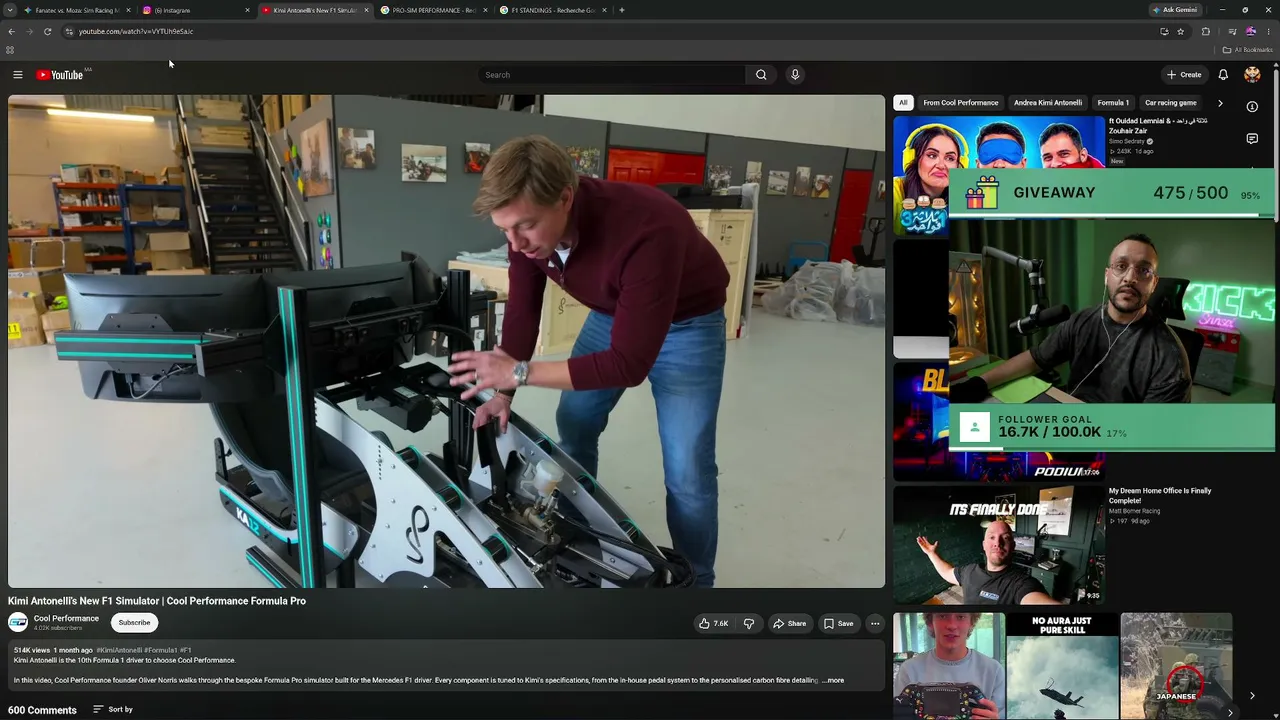Open Chrome three-dot menu
This screenshot has width=1280, height=720.
point(1268,31)
